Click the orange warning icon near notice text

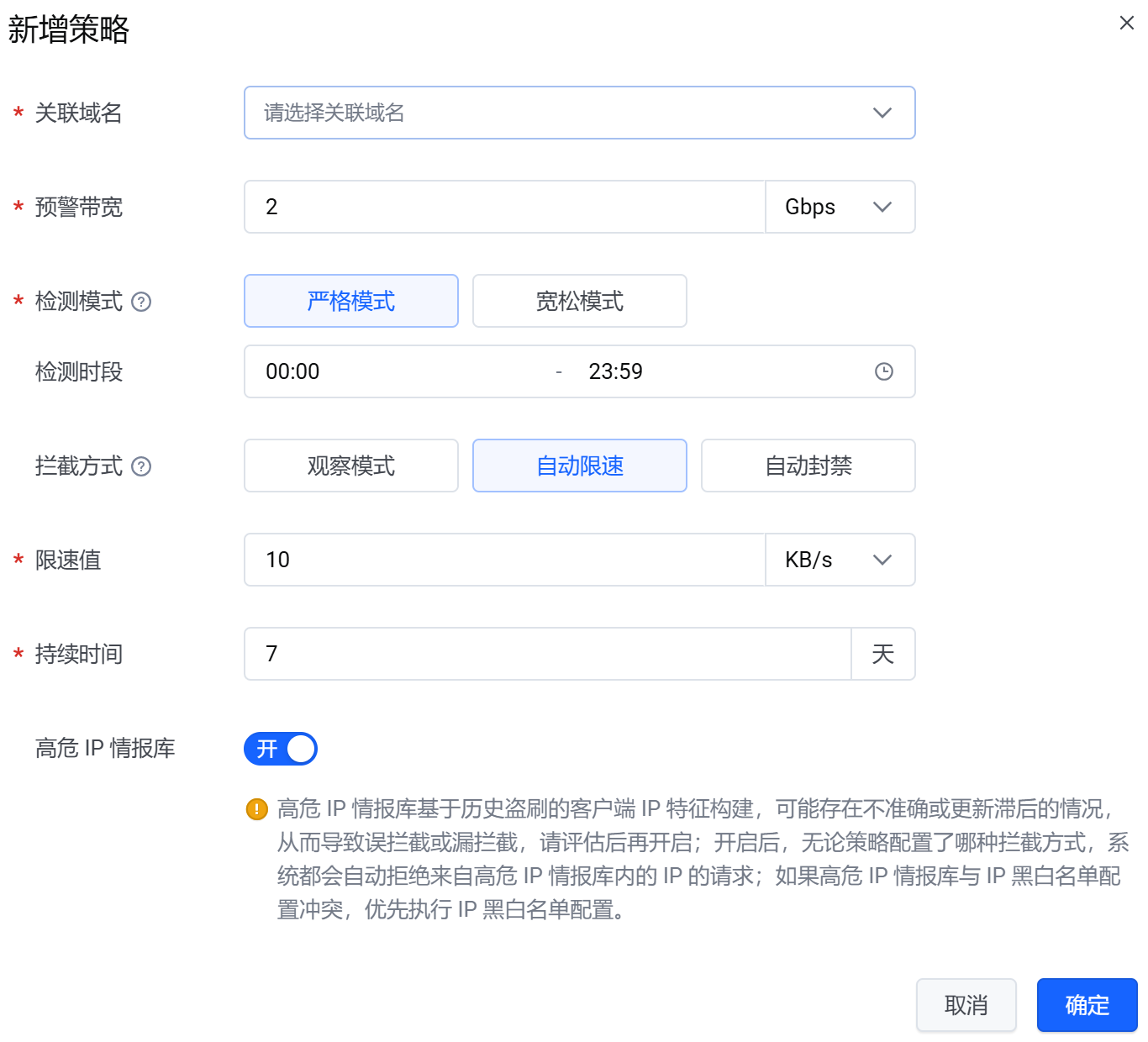coord(256,809)
